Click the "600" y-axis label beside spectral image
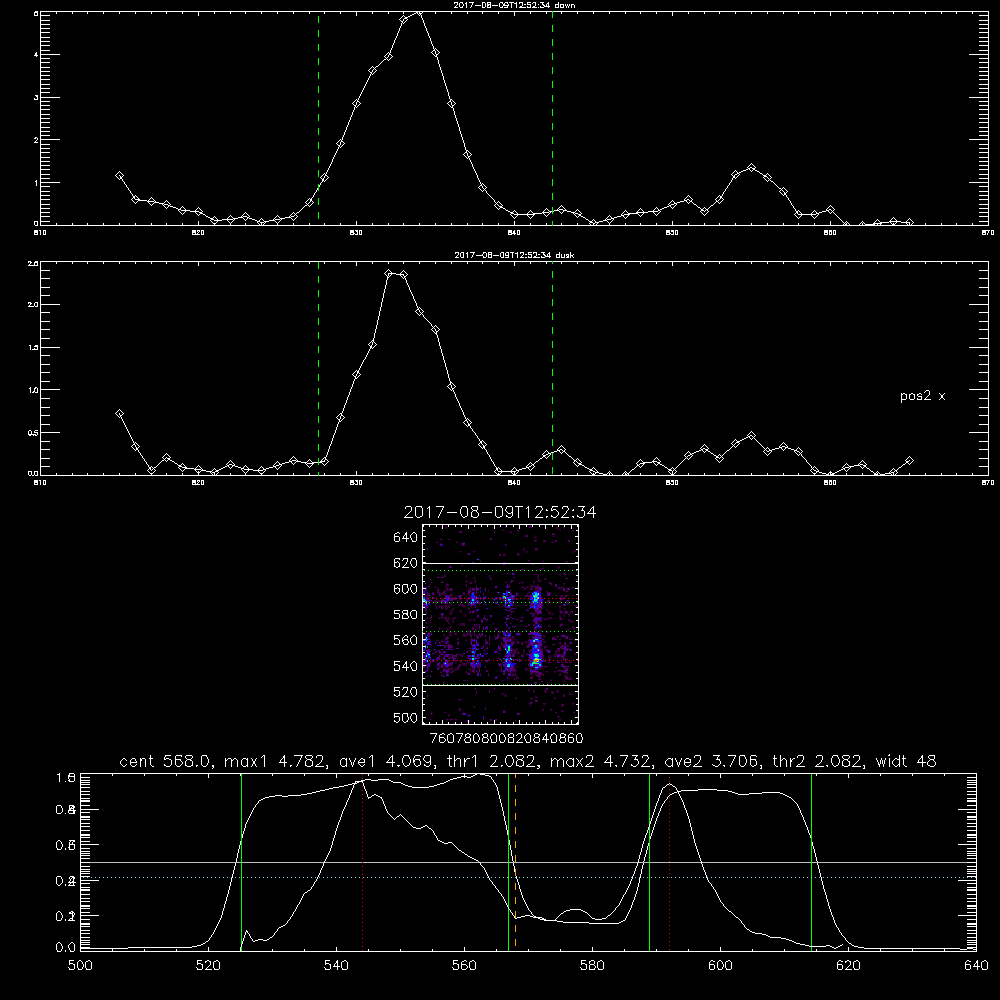Screen dimensions: 1000x1000 pyautogui.click(x=406, y=589)
